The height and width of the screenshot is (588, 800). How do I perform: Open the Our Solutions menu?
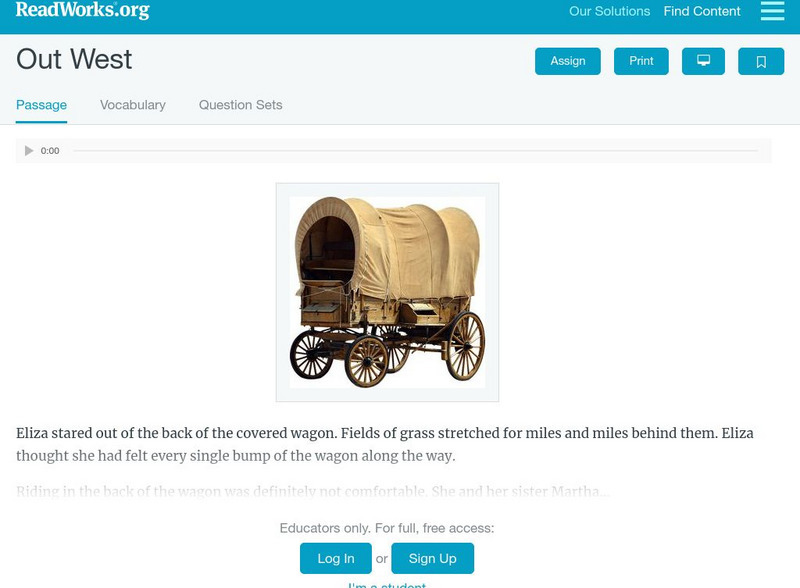tap(609, 12)
